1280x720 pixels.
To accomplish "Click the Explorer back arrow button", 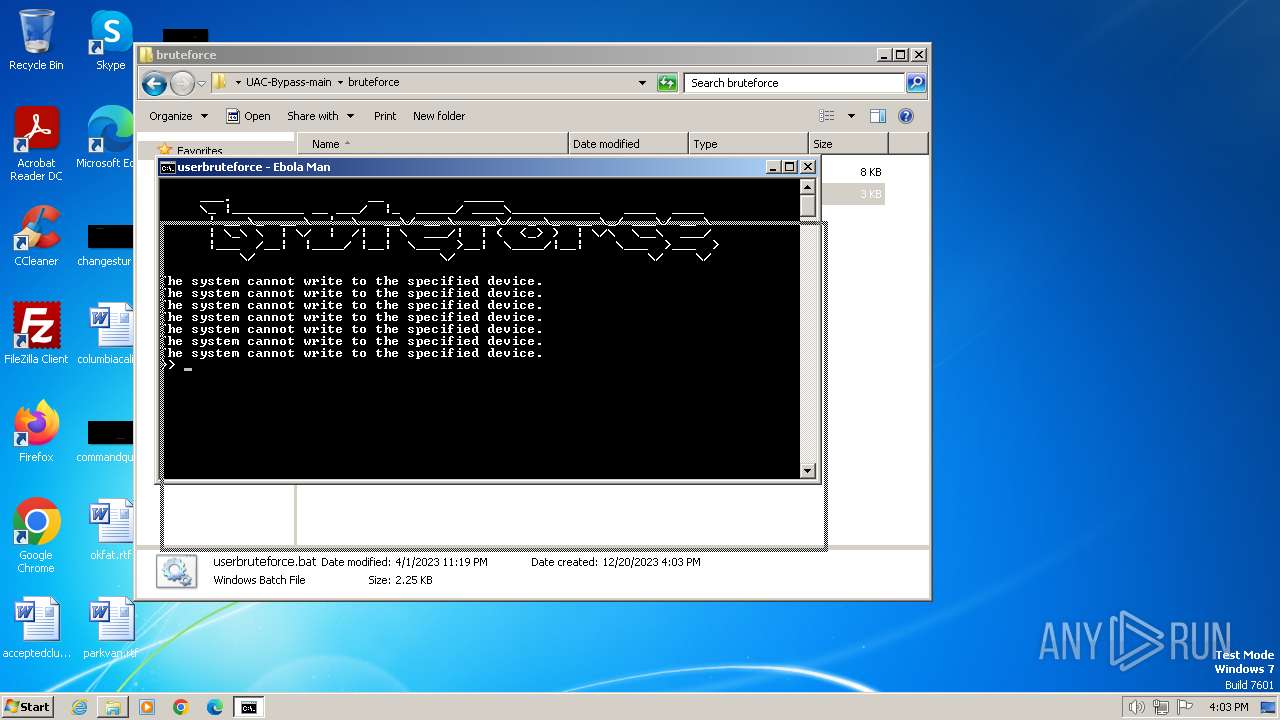I will 154,83.
